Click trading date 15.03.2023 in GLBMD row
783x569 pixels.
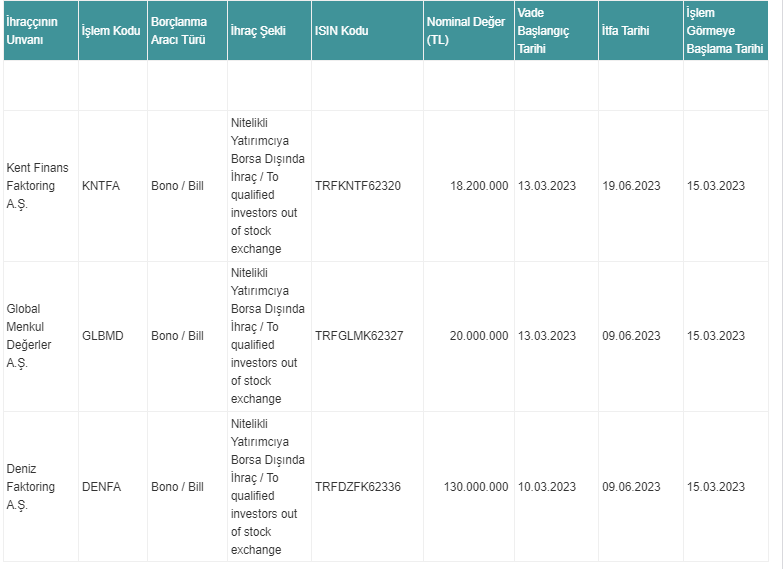(716, 336)
